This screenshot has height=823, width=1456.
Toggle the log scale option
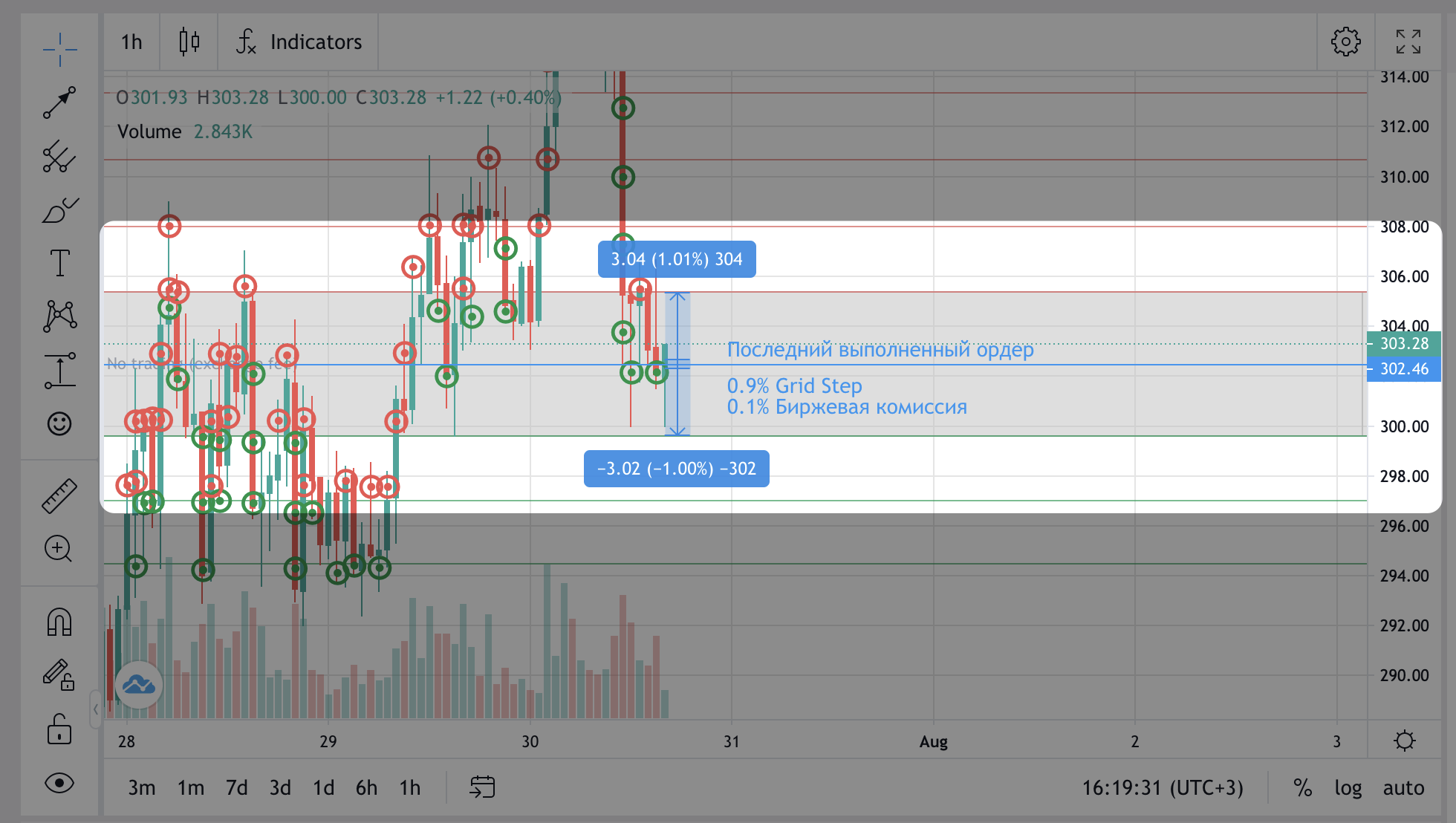coord(1348,787)
